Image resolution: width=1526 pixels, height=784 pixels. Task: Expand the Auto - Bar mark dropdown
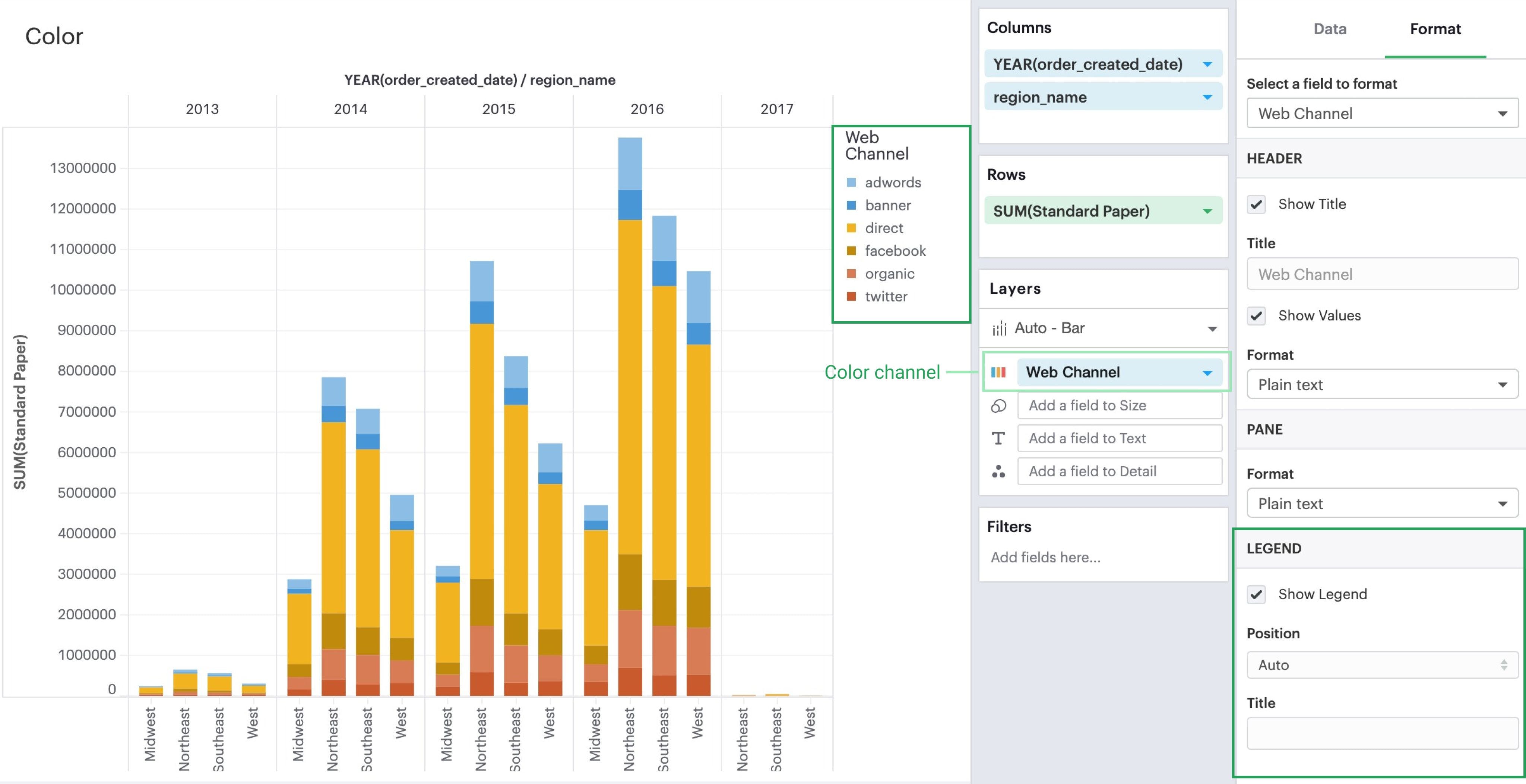click(x=1212, y=328)
